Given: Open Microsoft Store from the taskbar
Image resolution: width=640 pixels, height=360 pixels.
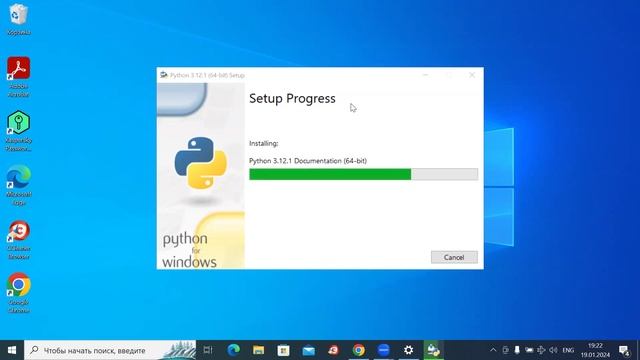Looking at the screenshot, I should click(283, 350).
